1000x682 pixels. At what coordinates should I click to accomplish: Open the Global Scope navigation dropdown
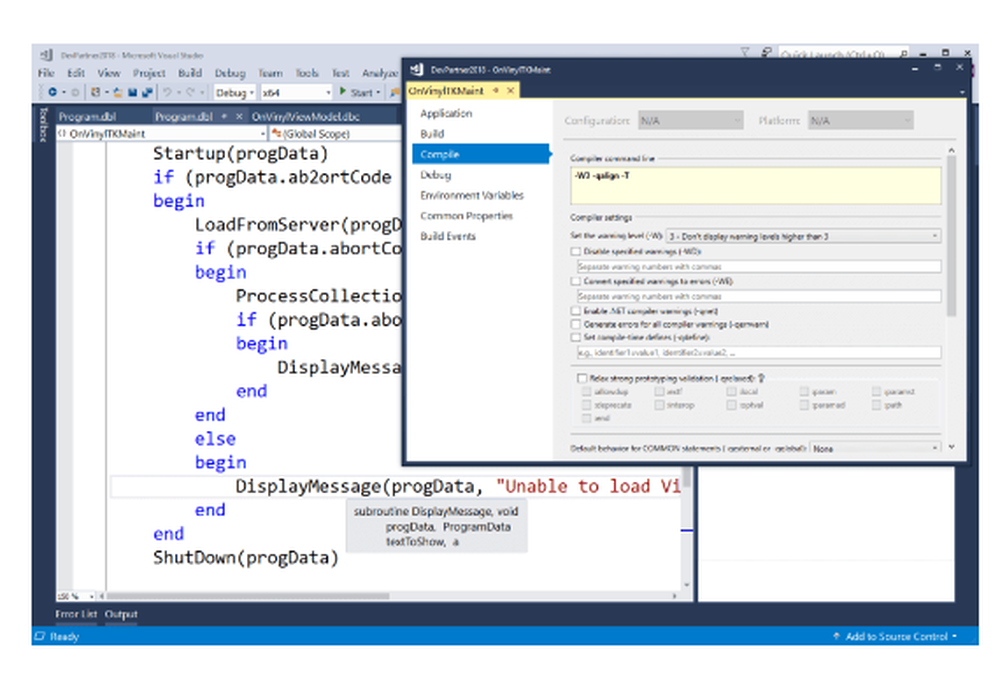point(335,133)
